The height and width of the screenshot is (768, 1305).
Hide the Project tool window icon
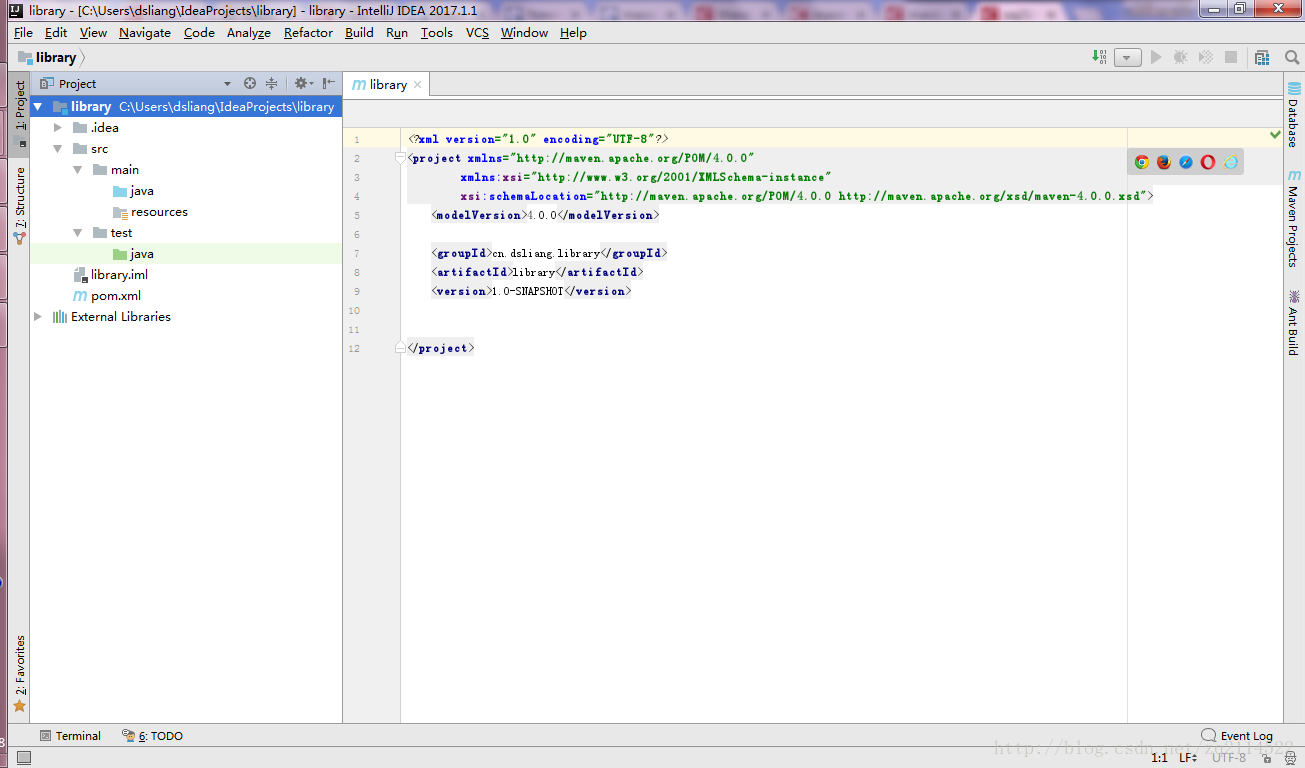point(329,84)
